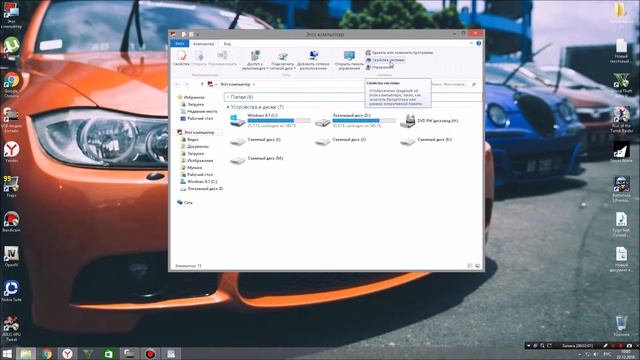
Task: Choose Удалить или изменить программу
Action: coord(399,53)
